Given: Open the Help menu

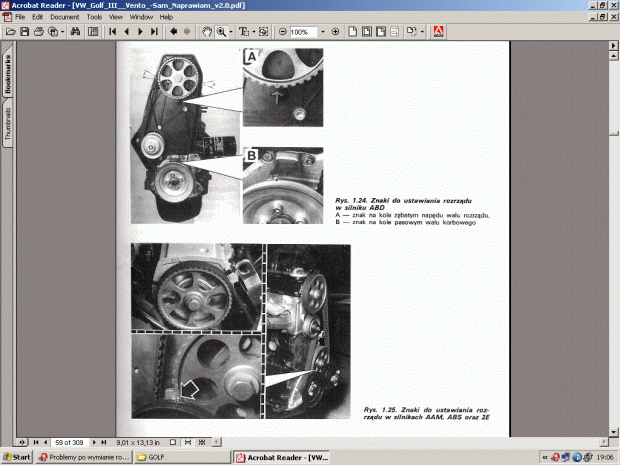Looking at the screenshot, I should 166,17.
